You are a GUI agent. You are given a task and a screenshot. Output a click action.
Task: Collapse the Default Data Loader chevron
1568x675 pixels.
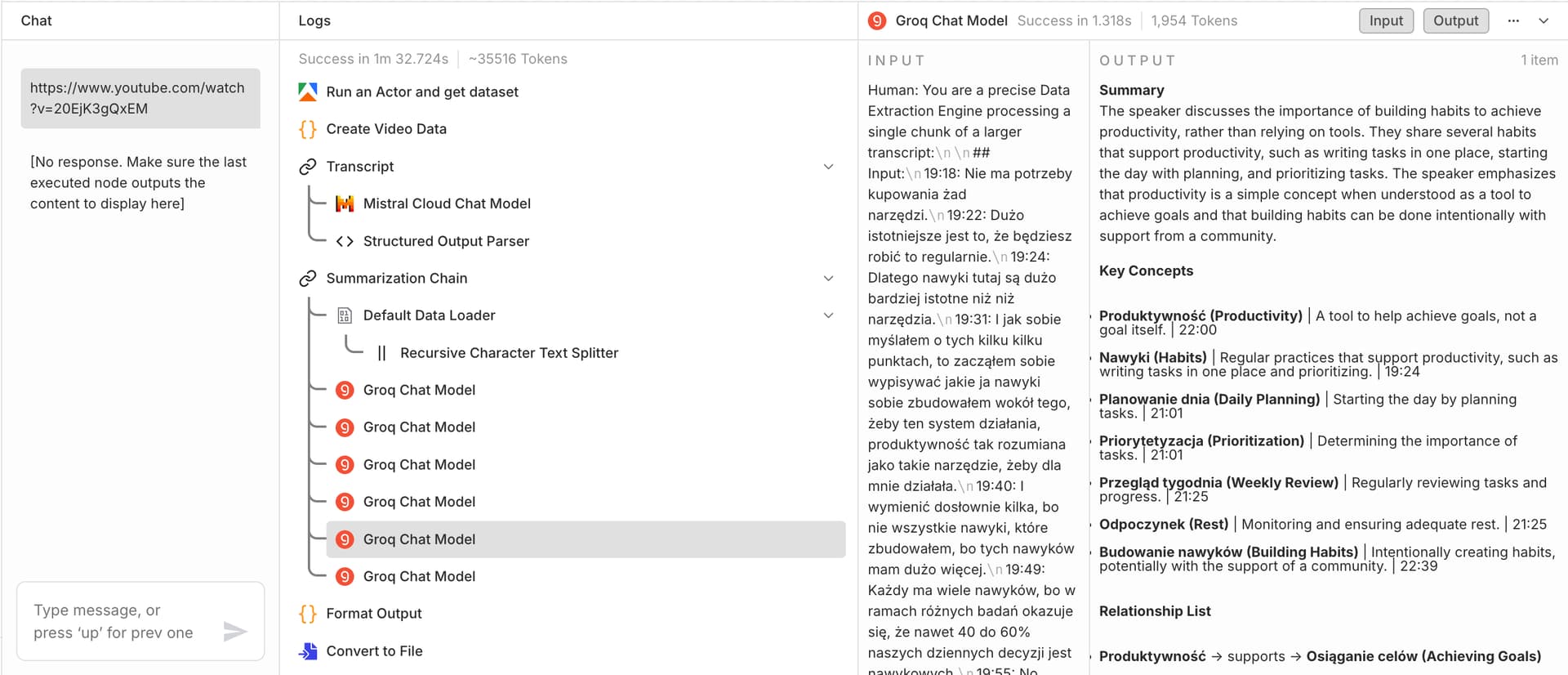(x=828, y=315)
